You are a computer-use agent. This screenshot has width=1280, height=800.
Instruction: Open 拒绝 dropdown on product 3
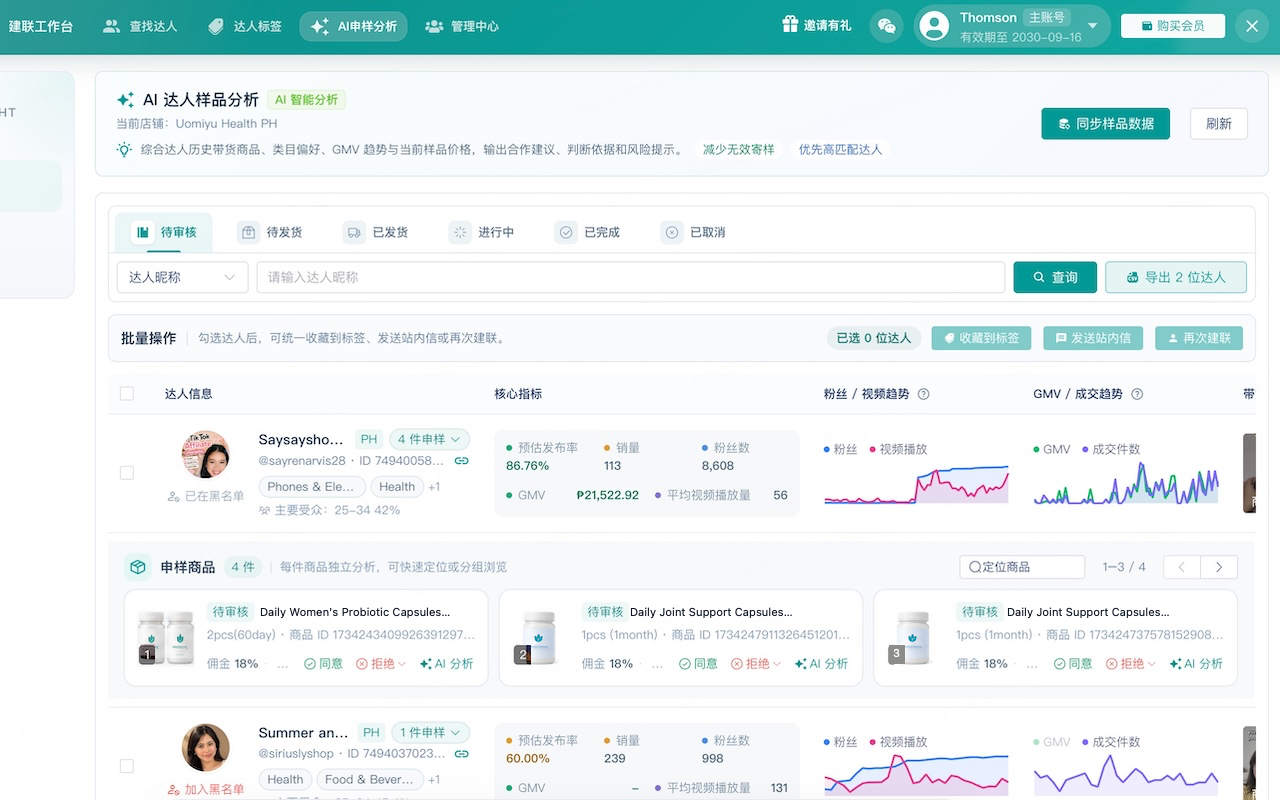pos(1130,663)
